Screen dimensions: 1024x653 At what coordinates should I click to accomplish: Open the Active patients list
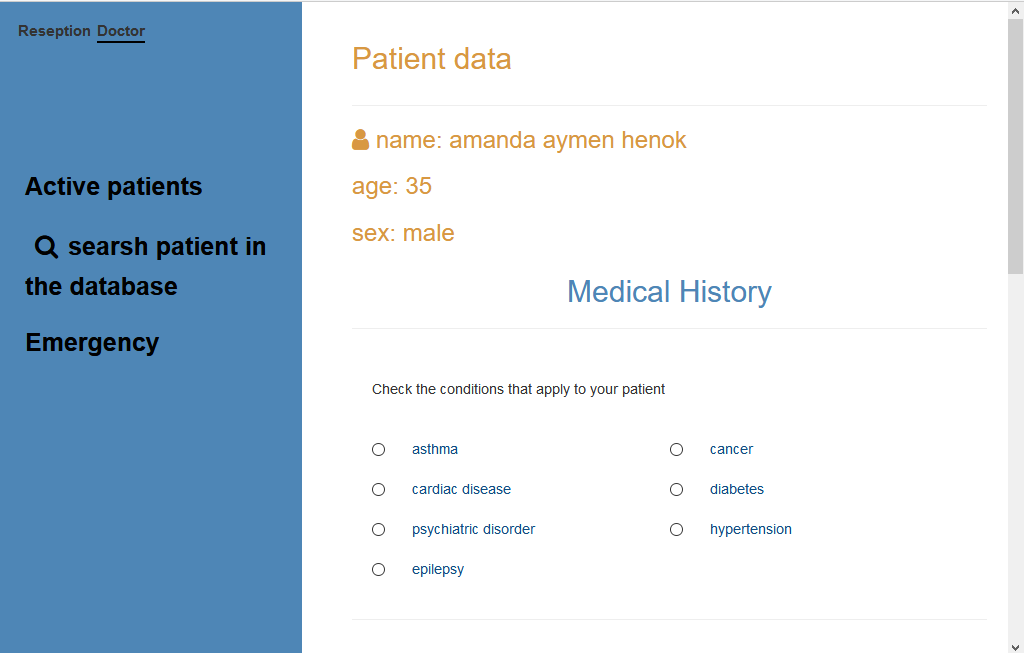[x=113, y=186]
